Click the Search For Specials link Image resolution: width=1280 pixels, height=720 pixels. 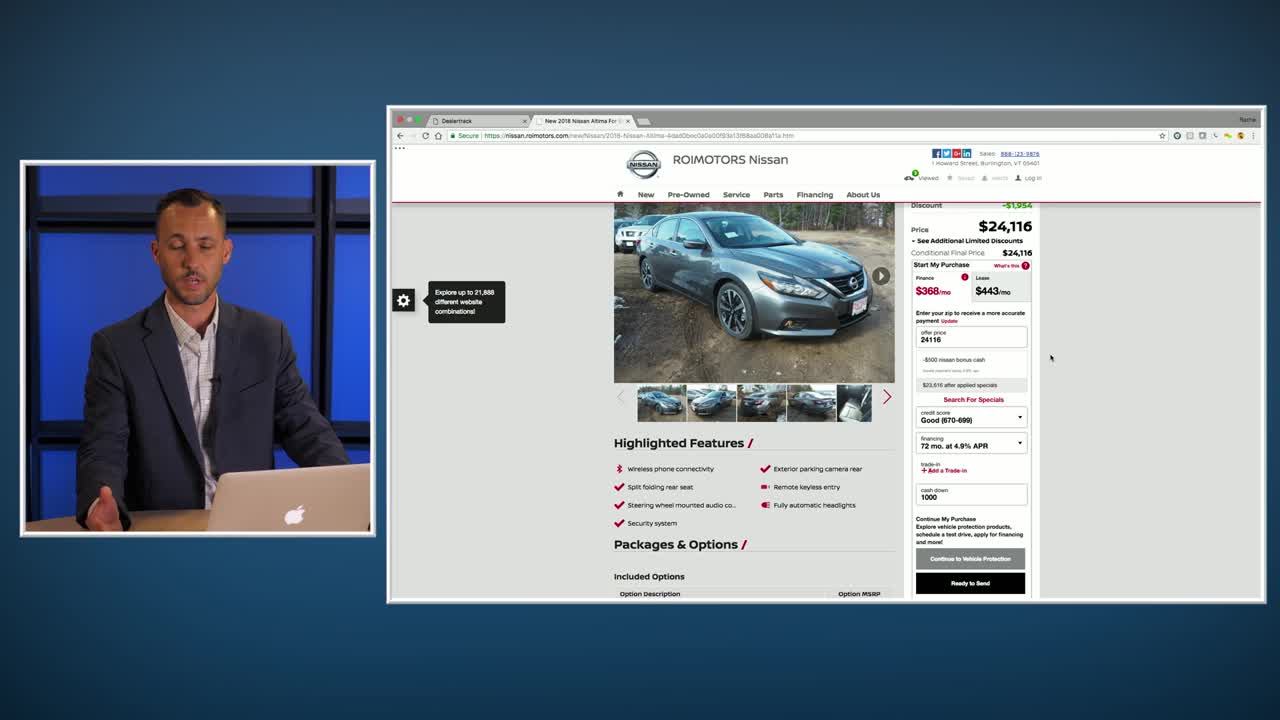pos(973,400)
